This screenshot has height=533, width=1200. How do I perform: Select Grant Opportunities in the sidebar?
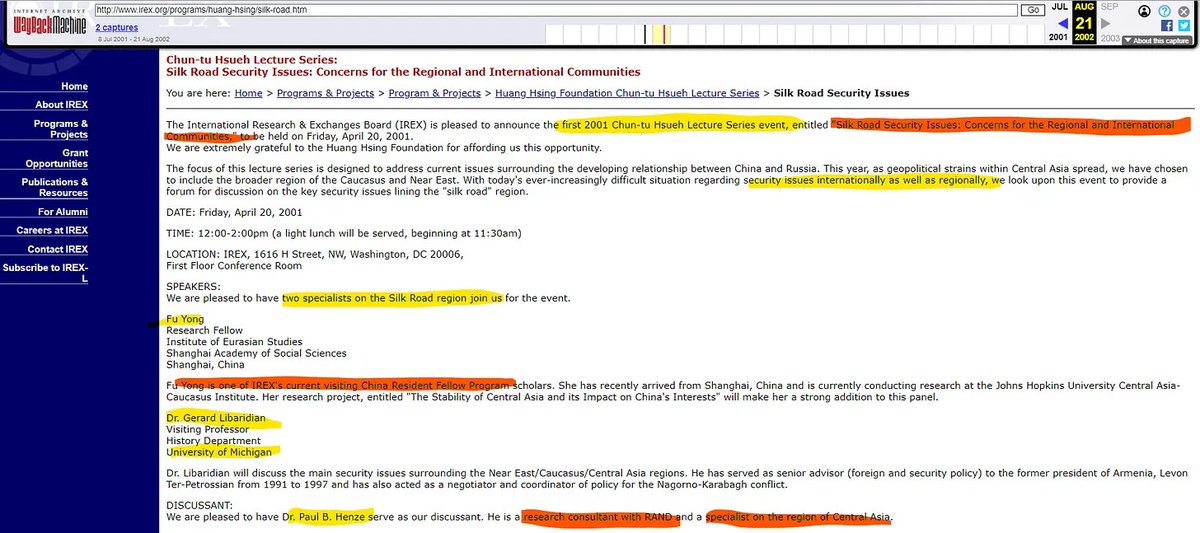[x=57, y=158]
